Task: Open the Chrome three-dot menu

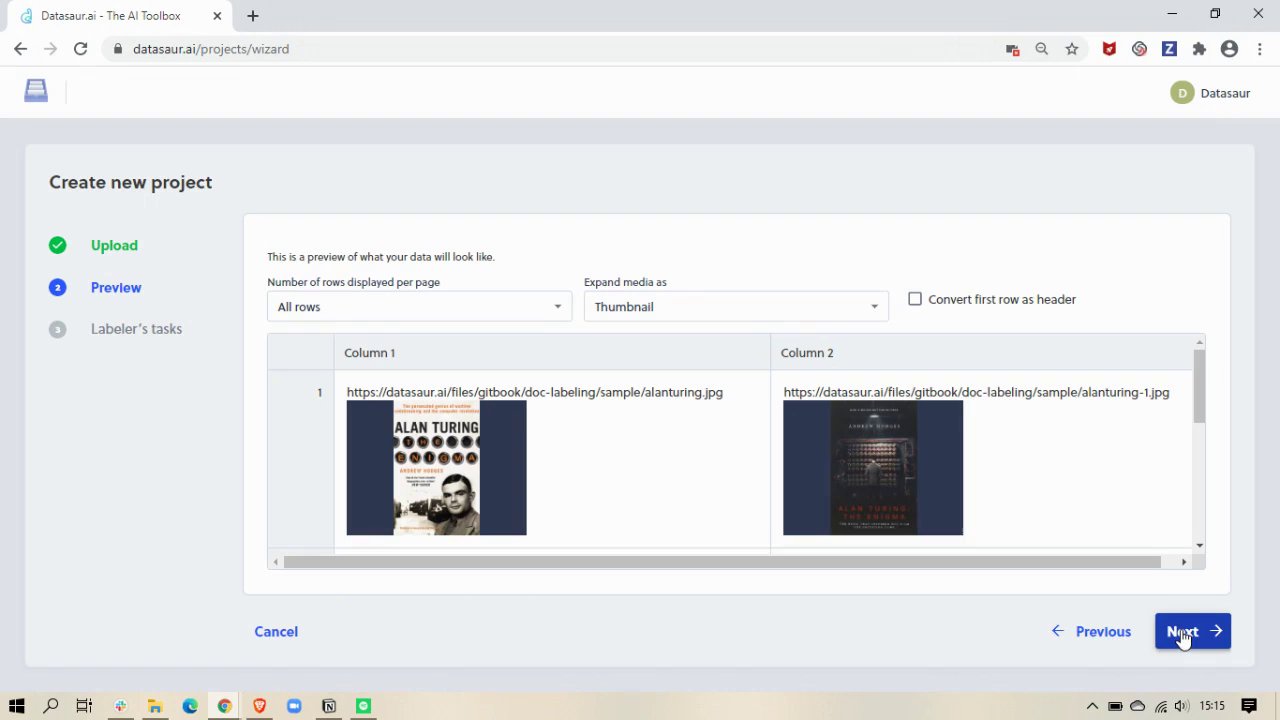Action: [x=1259, y=49]
